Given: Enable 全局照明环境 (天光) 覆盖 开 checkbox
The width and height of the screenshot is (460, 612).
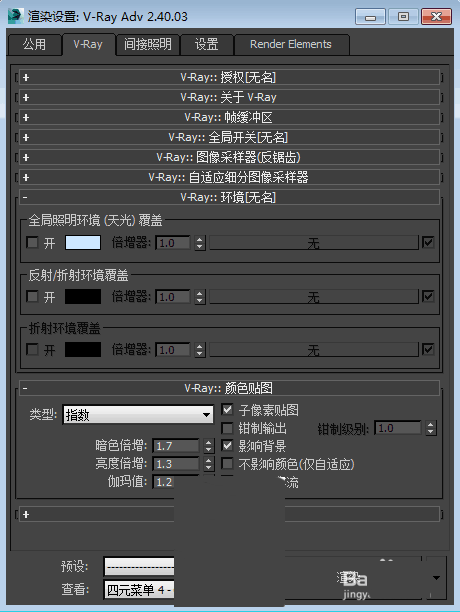Looking at the screenshot, I should pyautogui.click(x=32, y=243).
